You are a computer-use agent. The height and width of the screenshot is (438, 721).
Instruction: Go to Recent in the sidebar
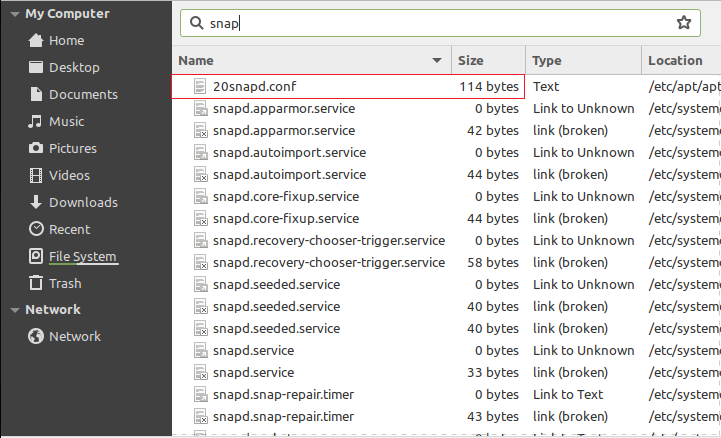point(69,230)
